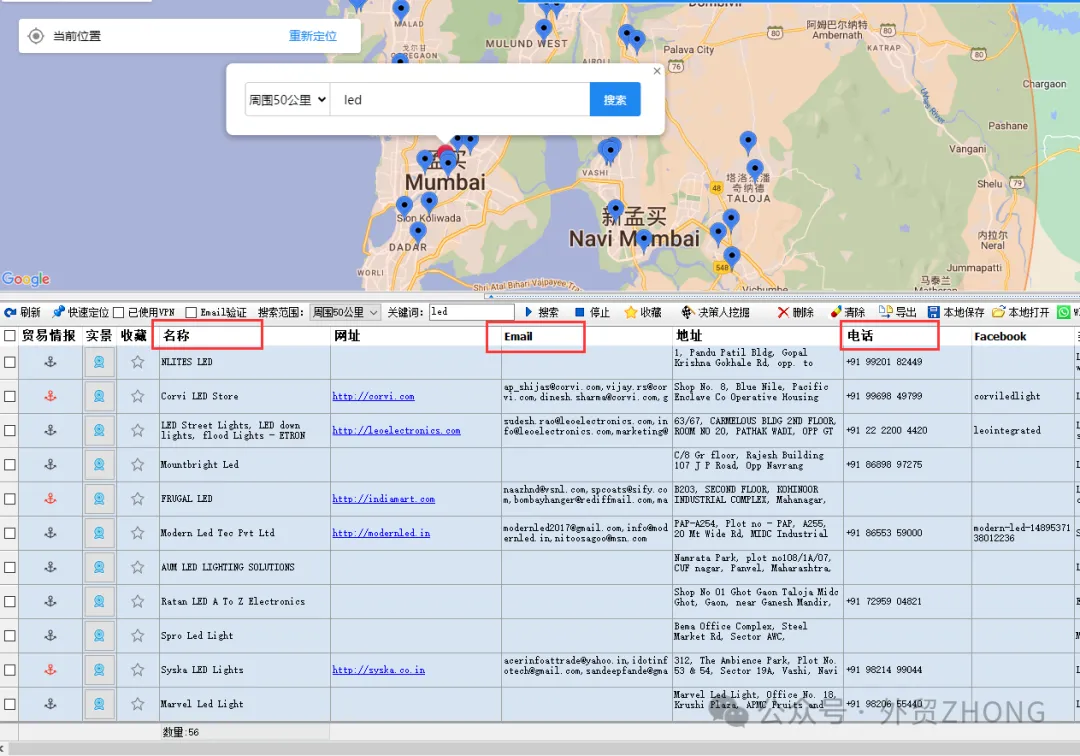The width and height of the screenshot is (1080, 756).
Task: Click the Email column header
Action: 518,336
